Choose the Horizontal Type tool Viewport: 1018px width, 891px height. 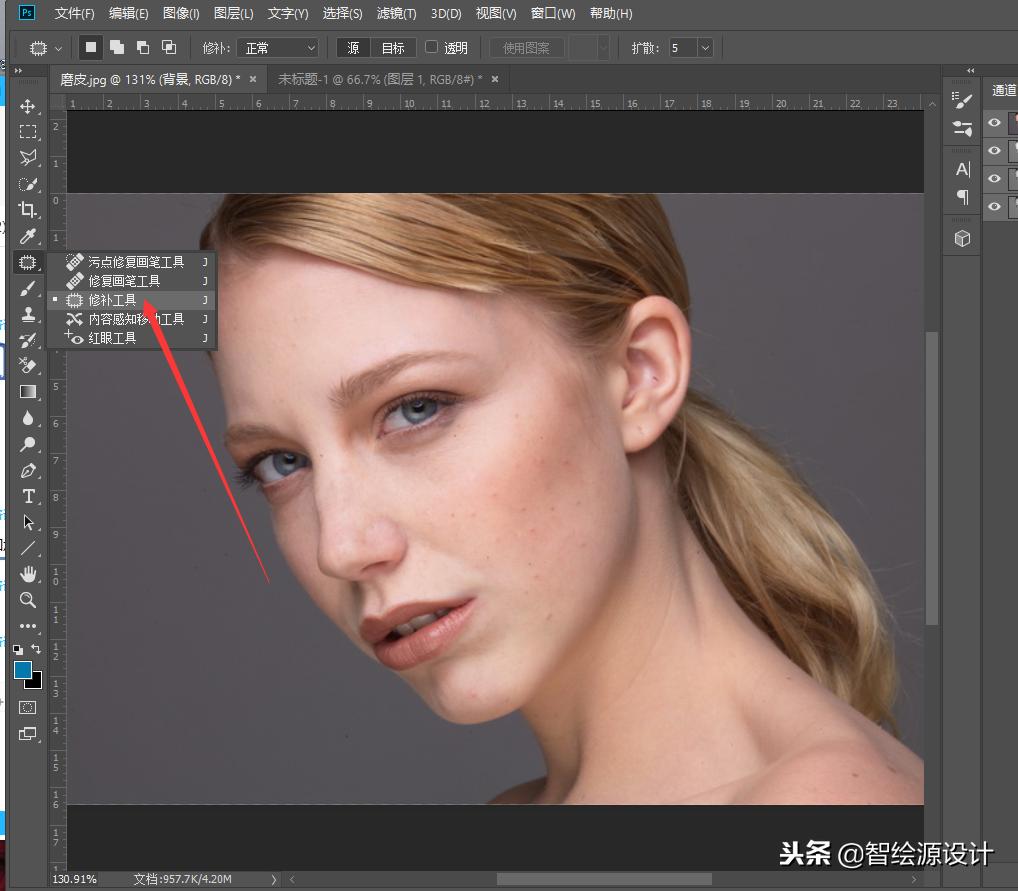pos(28,496)
